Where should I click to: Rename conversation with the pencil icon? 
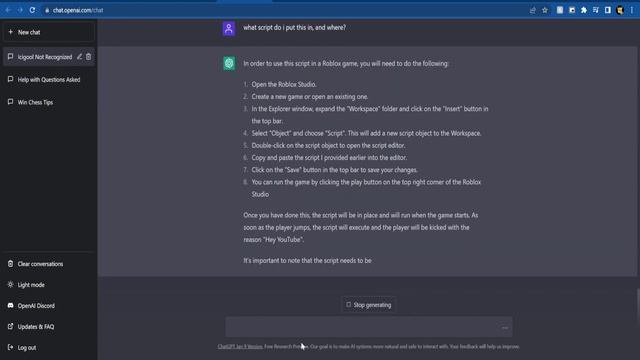pyautogui.click(x=80, y=57)
